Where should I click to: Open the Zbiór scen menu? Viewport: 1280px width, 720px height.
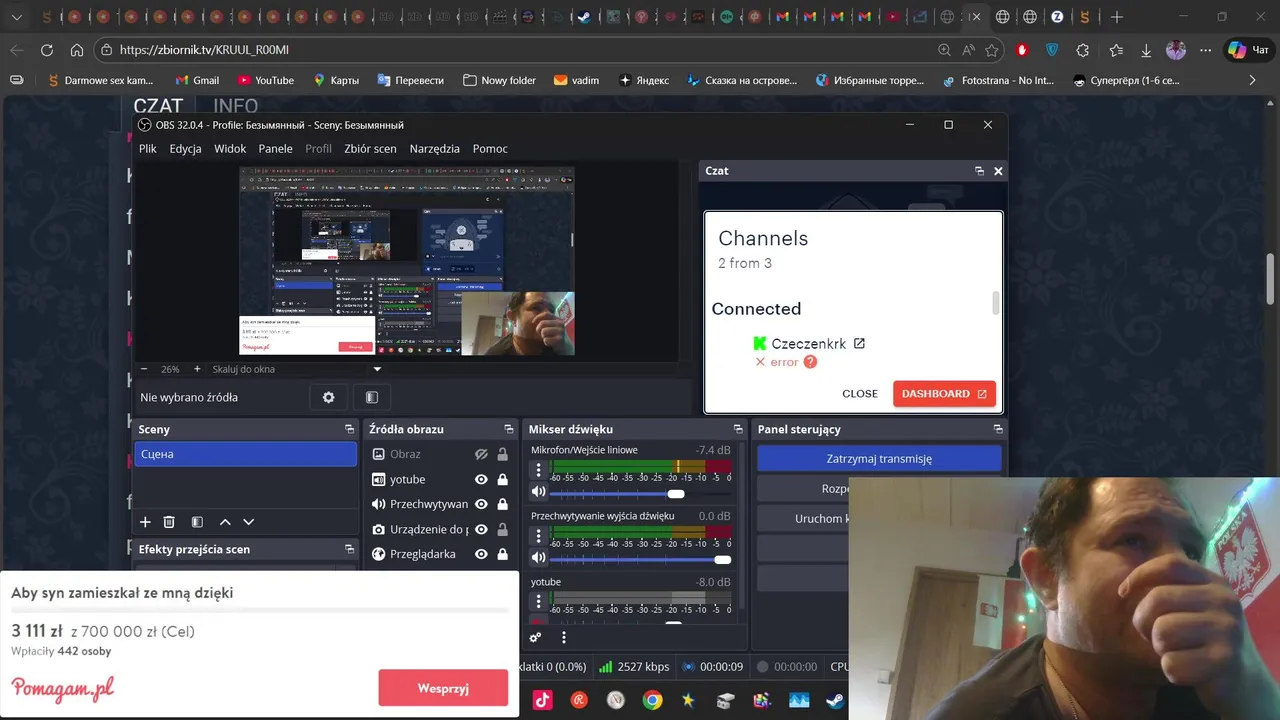[x=370, y=148]
